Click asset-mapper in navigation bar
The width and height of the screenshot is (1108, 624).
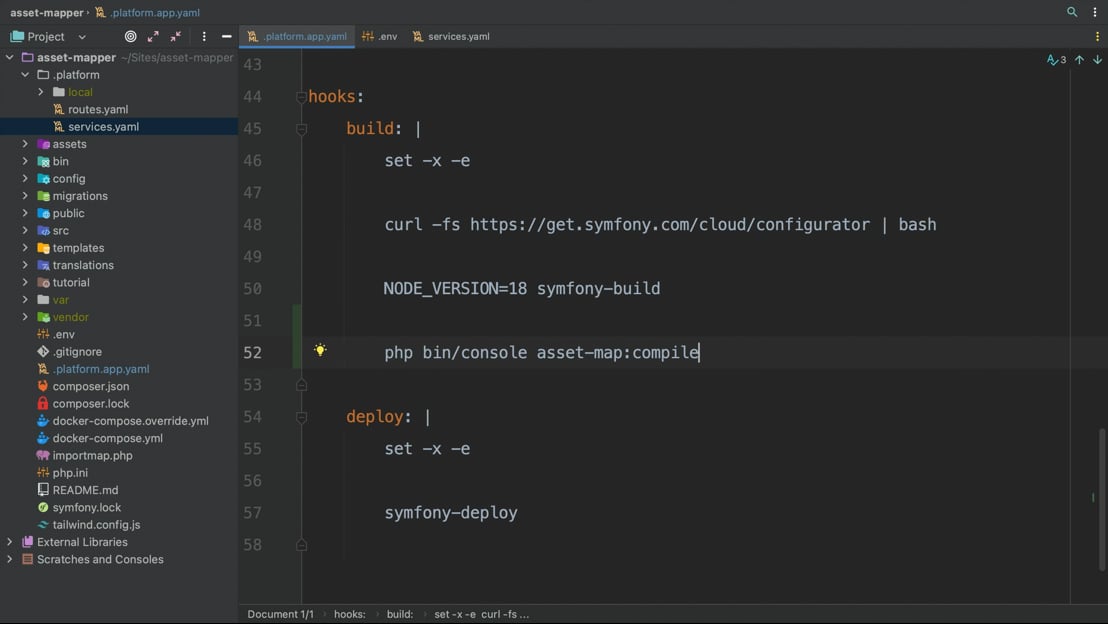[47, 12]
